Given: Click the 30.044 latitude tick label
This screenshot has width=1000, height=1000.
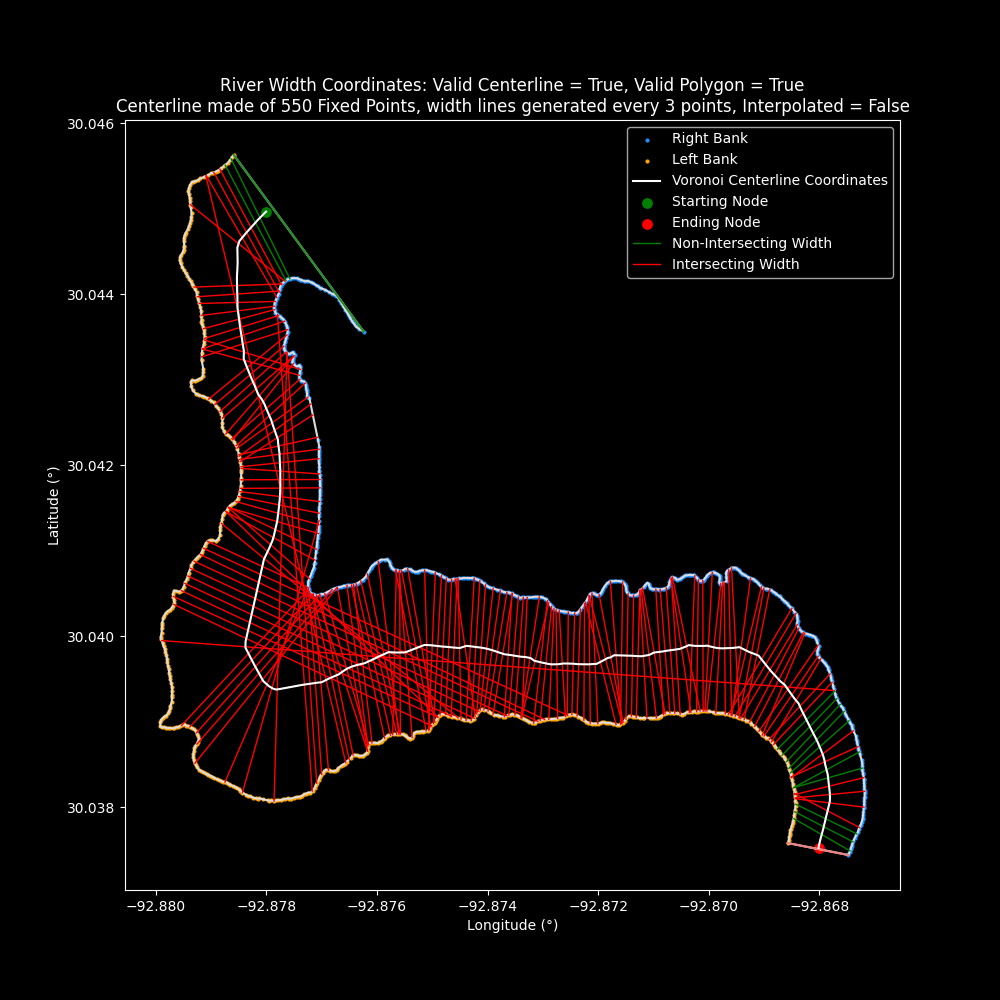Looking at the screenshot, I should 90,295.
